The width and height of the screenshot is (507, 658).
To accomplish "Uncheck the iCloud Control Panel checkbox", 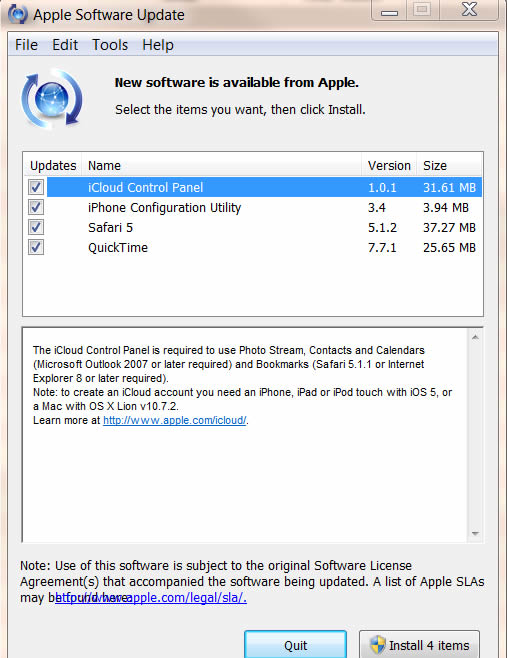I will (x=36, y=187).
